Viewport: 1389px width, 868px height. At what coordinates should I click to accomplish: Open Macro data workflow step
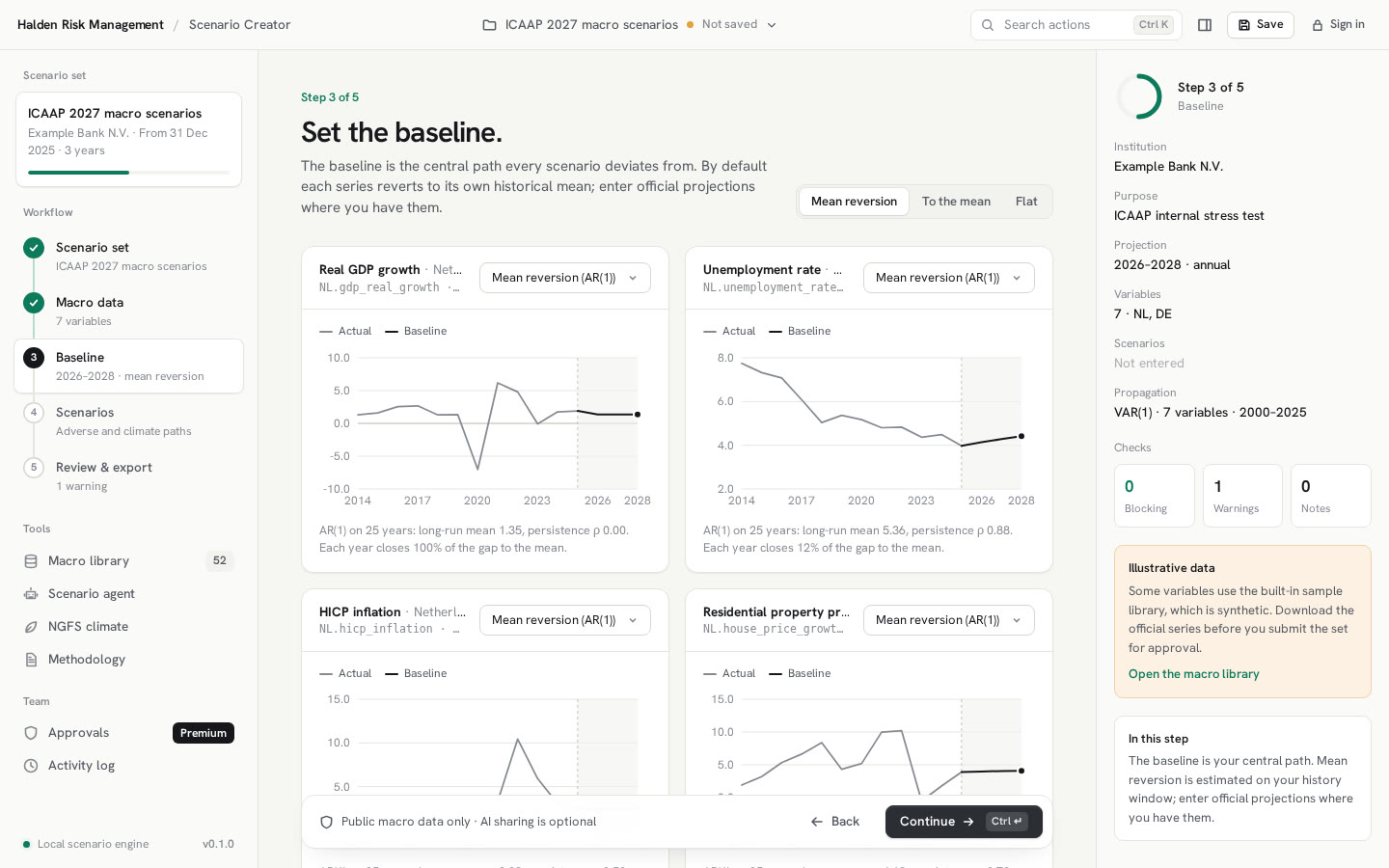129,312
